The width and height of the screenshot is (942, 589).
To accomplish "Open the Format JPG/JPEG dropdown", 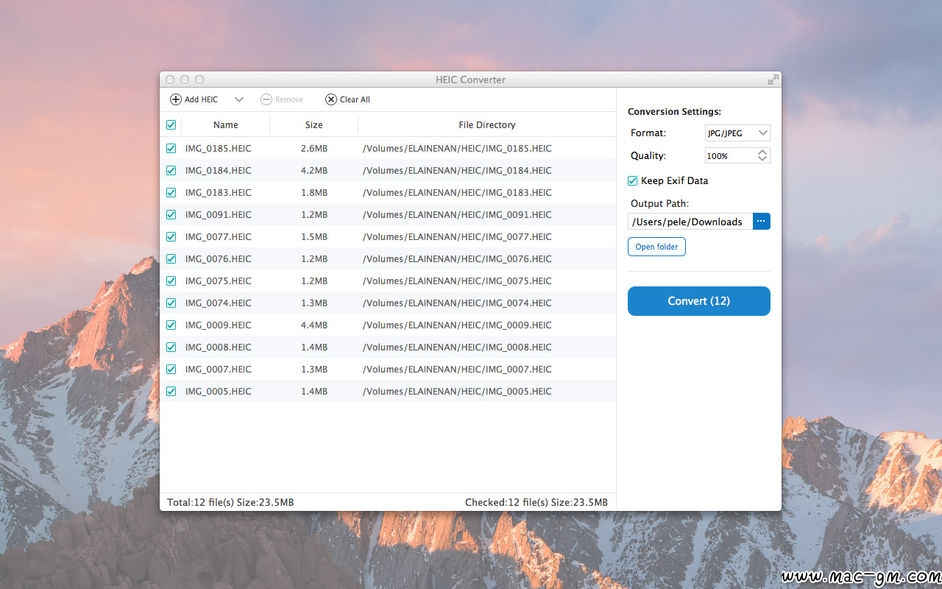I will pyautogui.click(x=737, y=133).
